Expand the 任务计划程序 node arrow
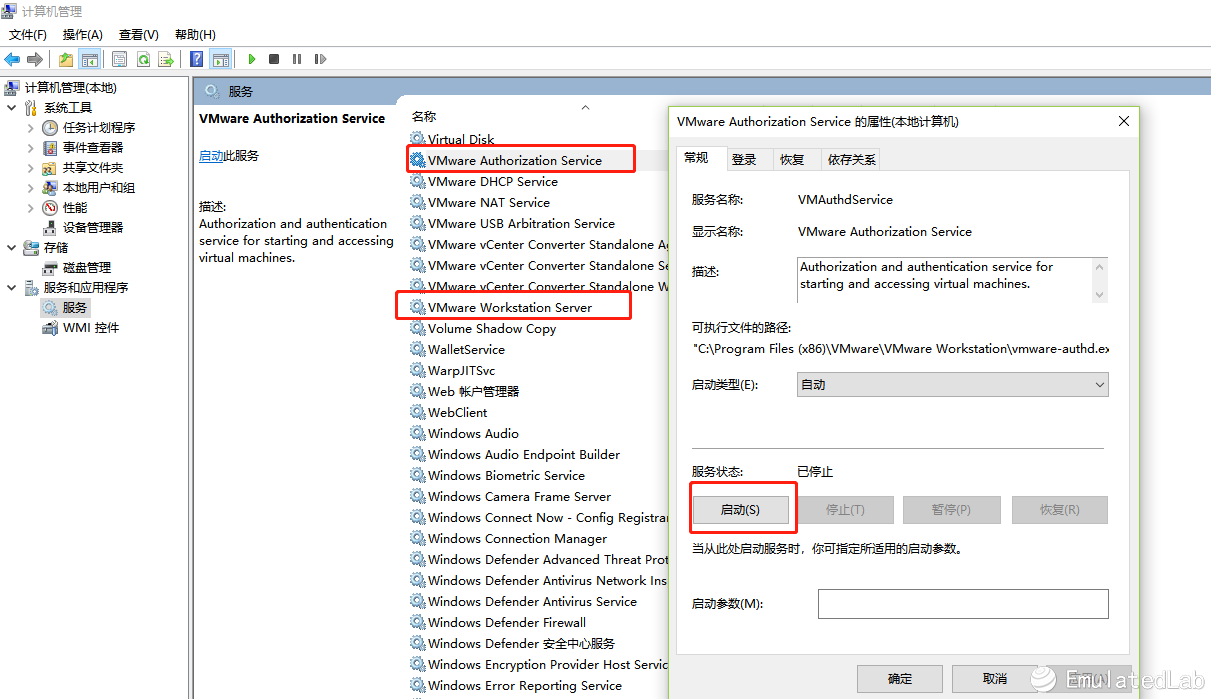The image size is (1211, 699). click(x=31, y=128)
